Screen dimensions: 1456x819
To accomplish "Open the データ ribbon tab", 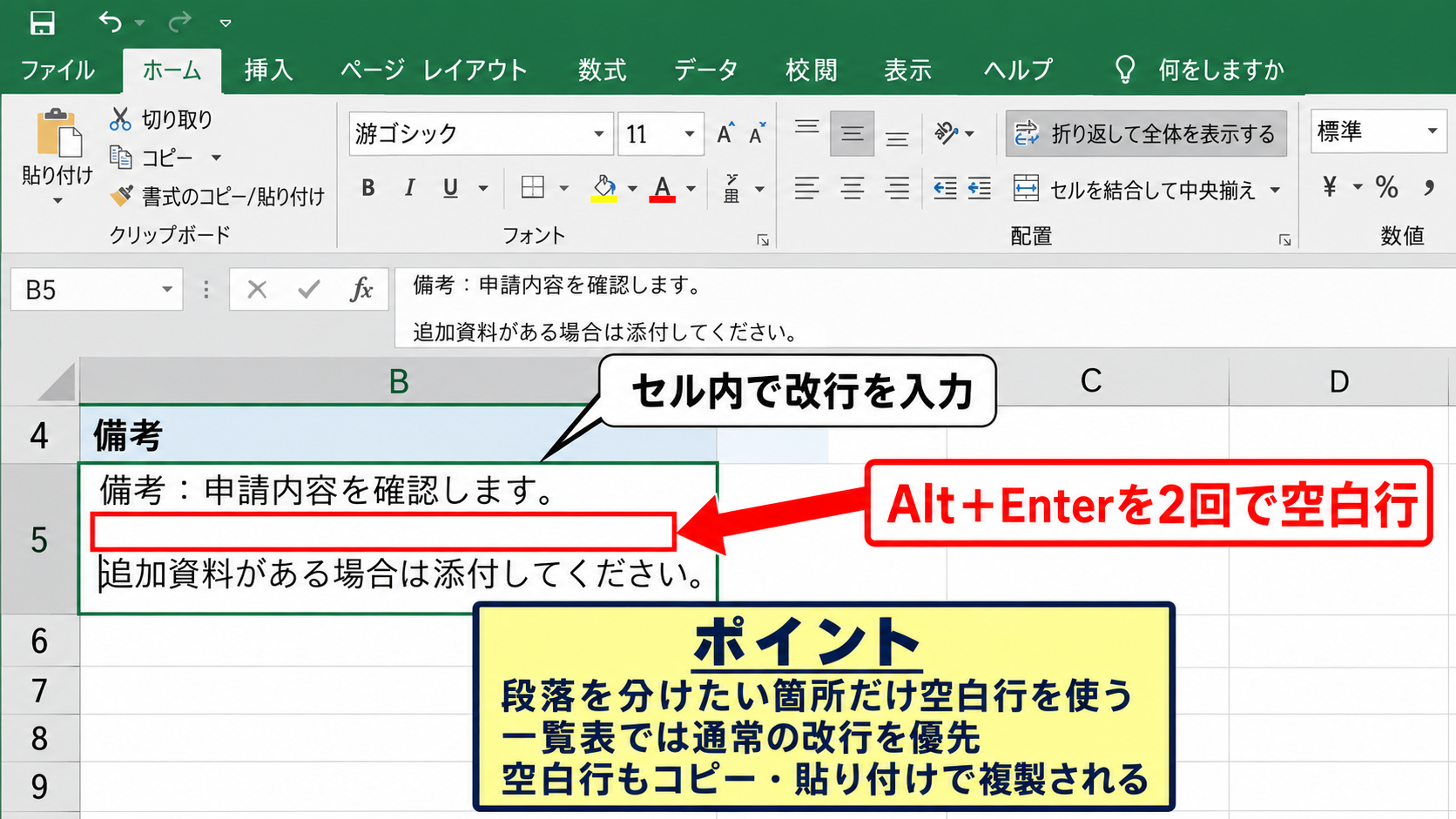I will click(x=705, y=70).
